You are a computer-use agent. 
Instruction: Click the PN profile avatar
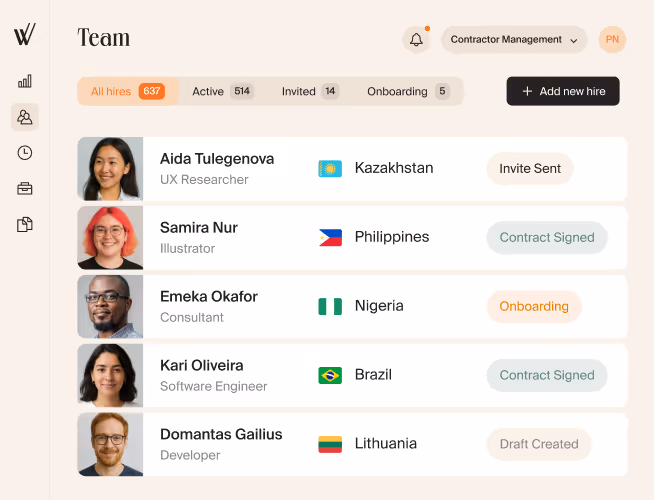(x=612, y=40)
